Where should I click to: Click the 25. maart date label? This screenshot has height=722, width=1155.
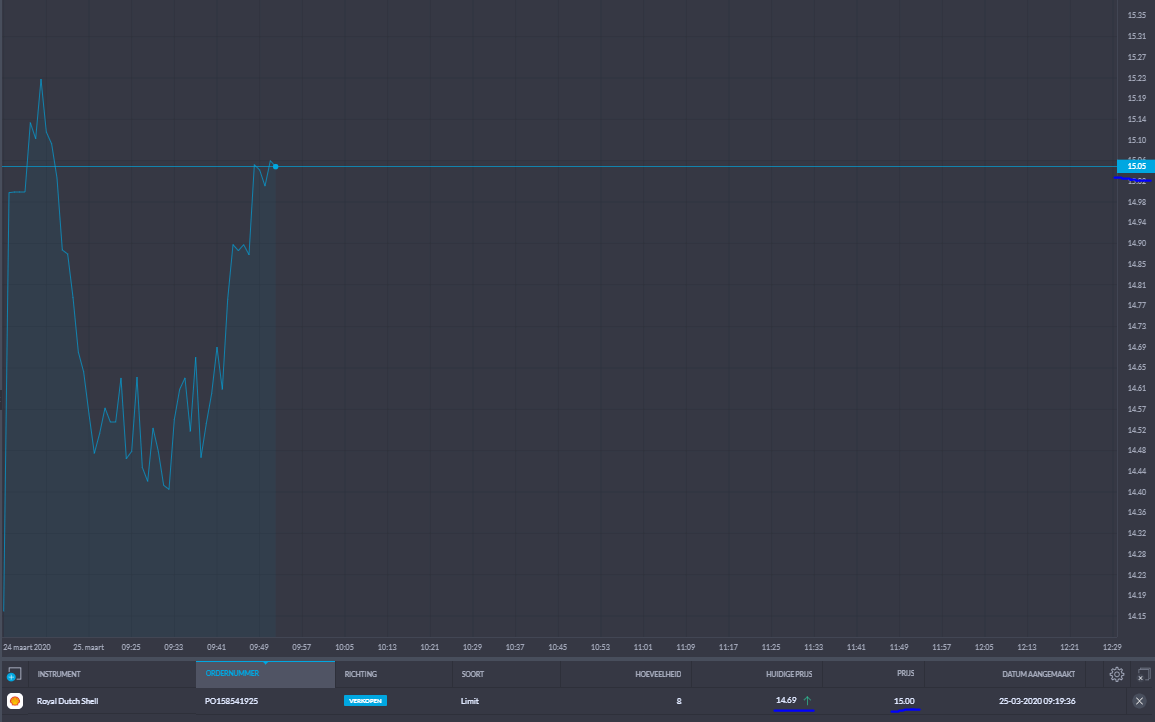point(88,647)
